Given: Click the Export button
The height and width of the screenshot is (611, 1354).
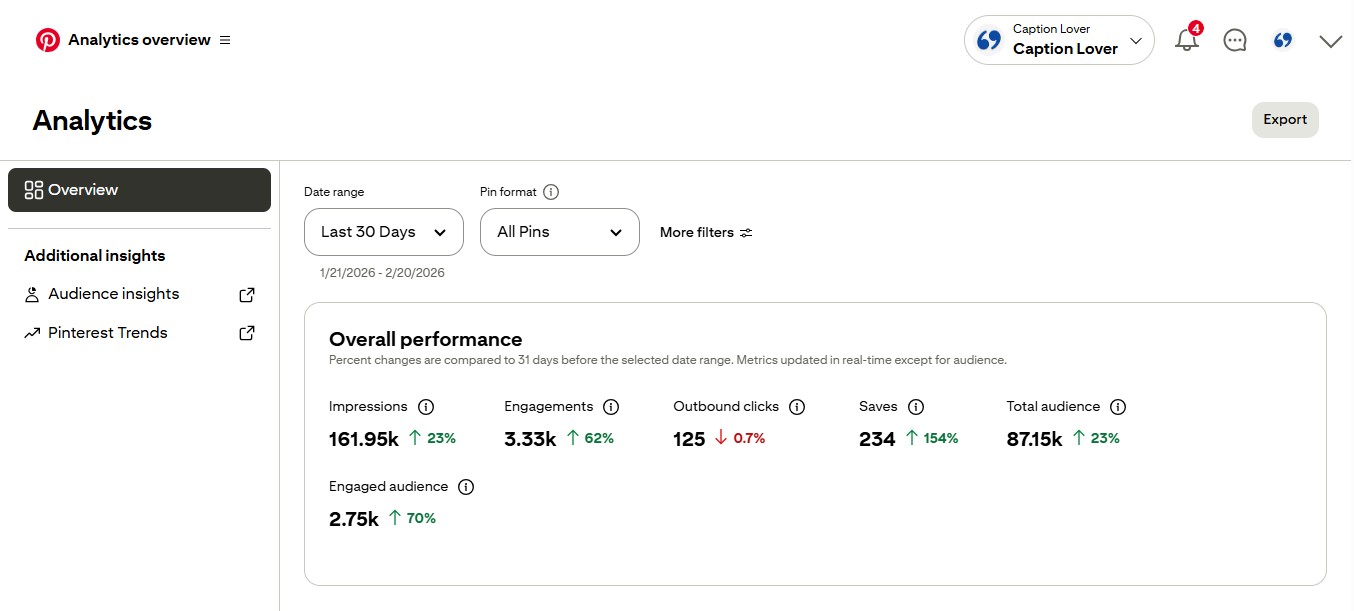Looking at the screenshot, I should tap(1285, 120).
